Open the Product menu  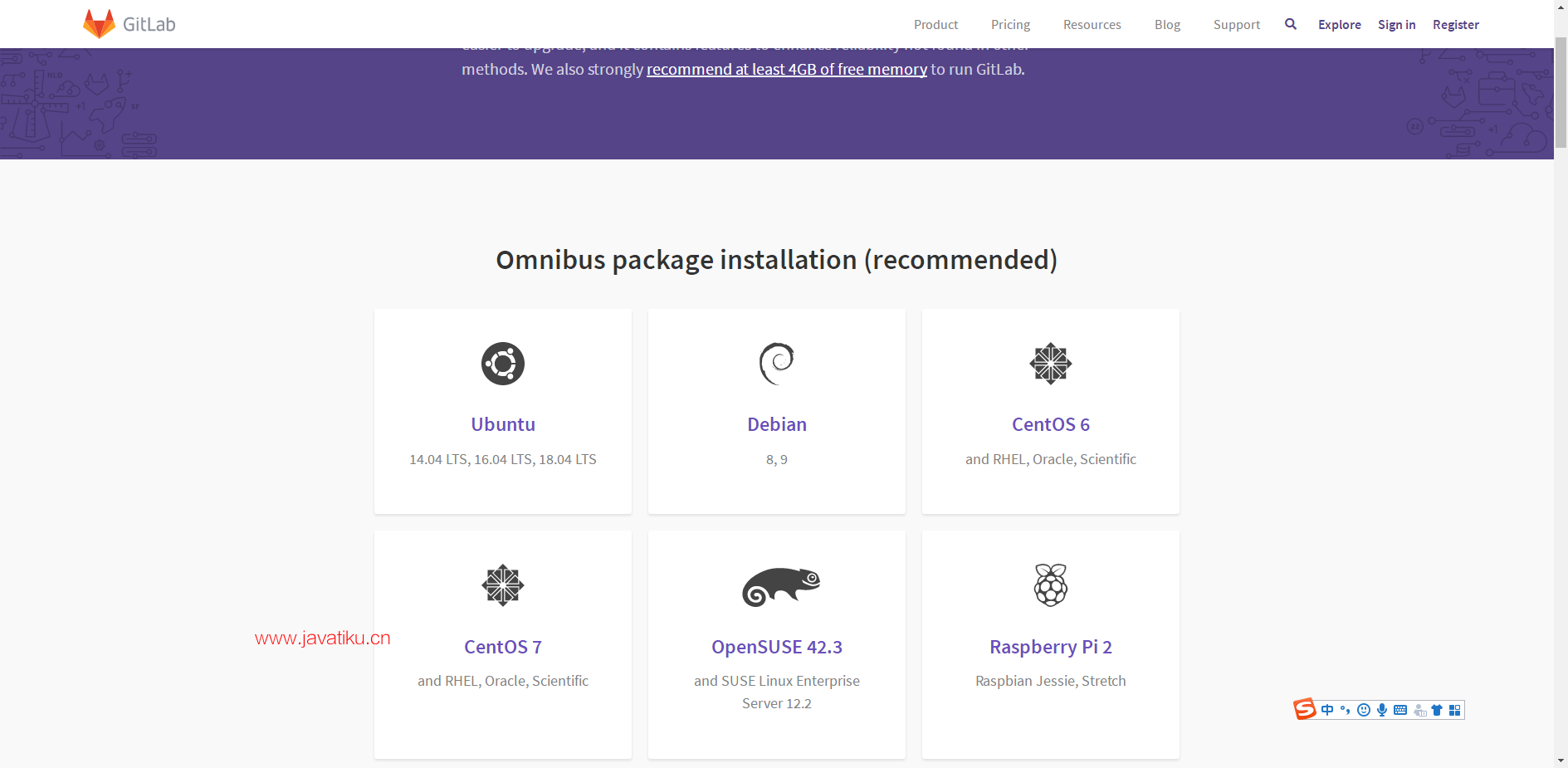pyautogui.click(x=935, y=25)
